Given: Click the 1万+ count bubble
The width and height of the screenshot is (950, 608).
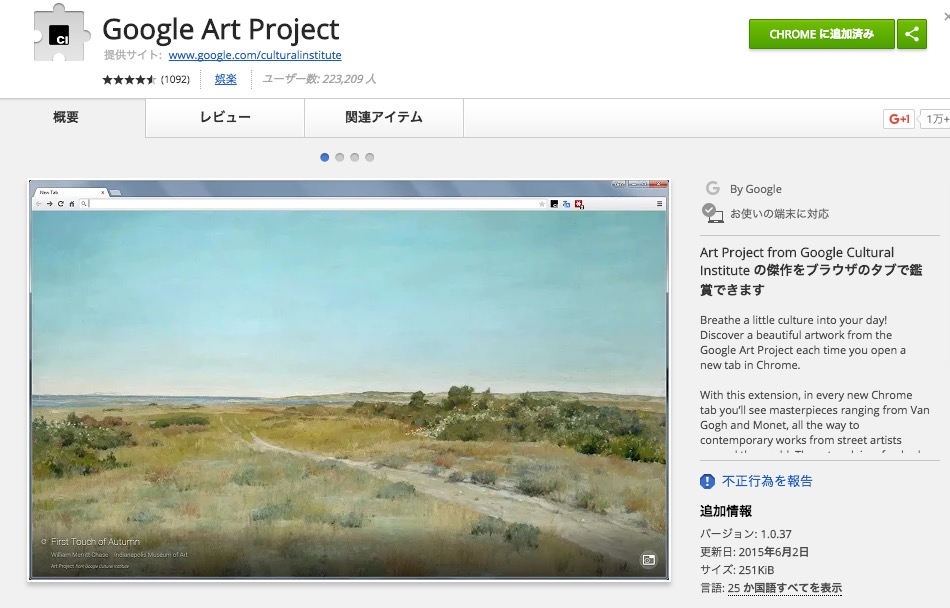Looking at the screenshot, I should point(936,119).
